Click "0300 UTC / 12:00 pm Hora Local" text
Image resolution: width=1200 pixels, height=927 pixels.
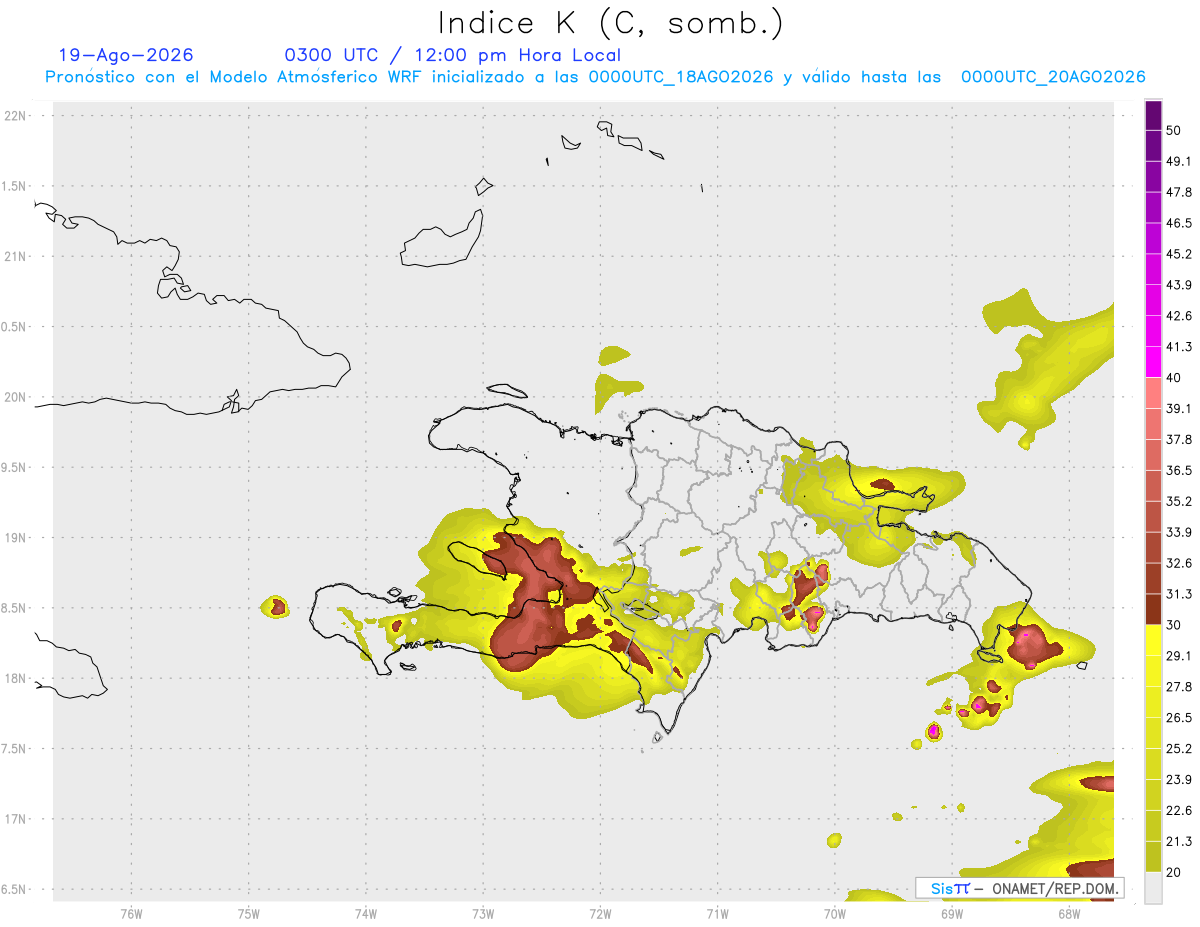452,55
